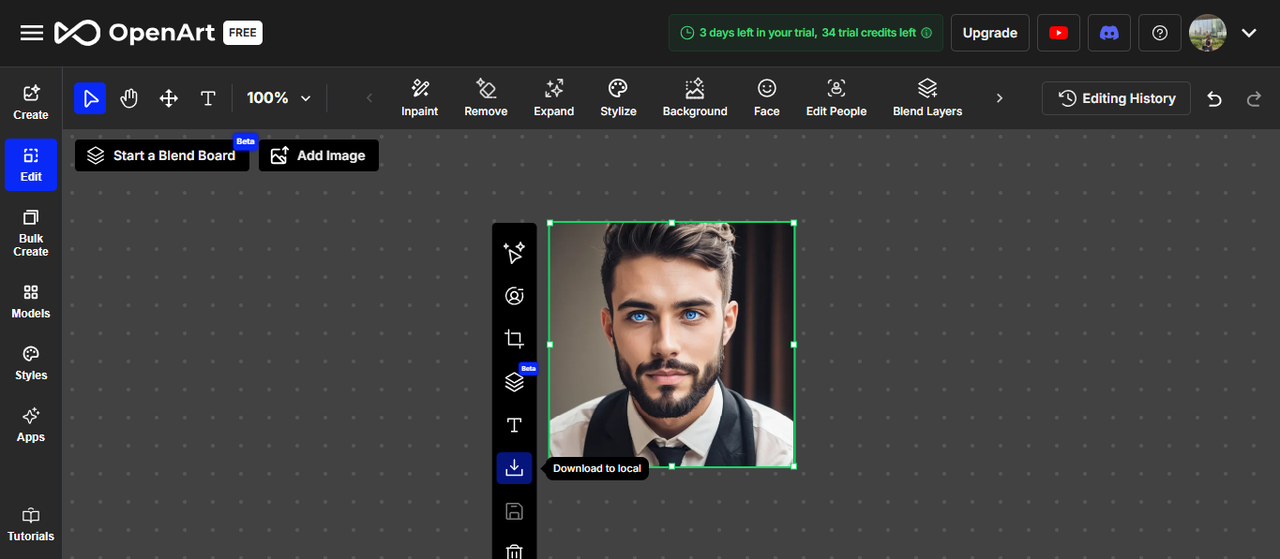The width and height of the screenshot is (1280, 559).
Task: Open the Create section in sidebar
Action: tap(31, 102)
